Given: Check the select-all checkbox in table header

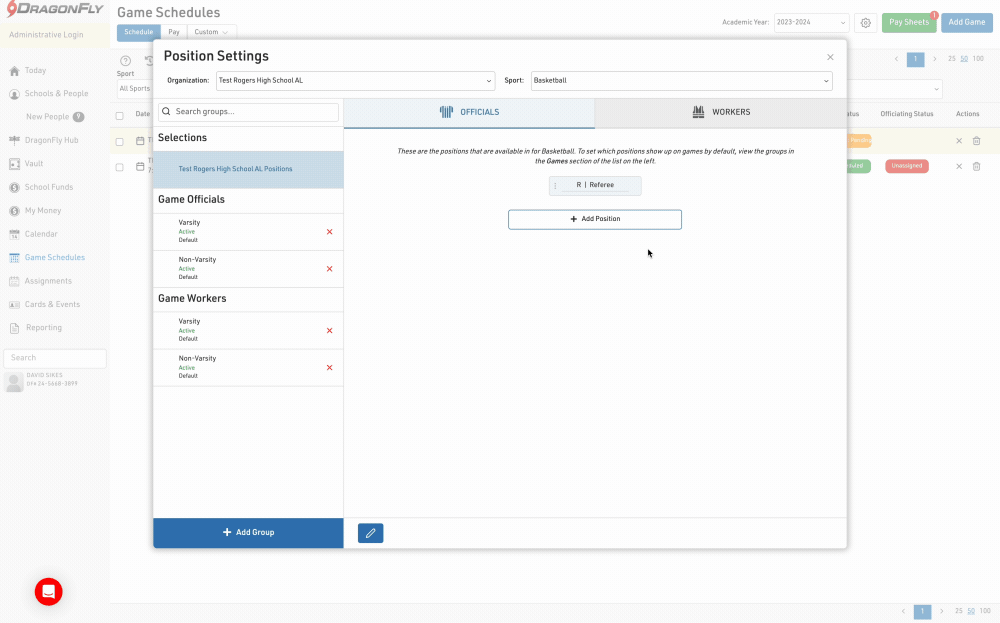Looking at the screenshot, I should coord(120,115).
